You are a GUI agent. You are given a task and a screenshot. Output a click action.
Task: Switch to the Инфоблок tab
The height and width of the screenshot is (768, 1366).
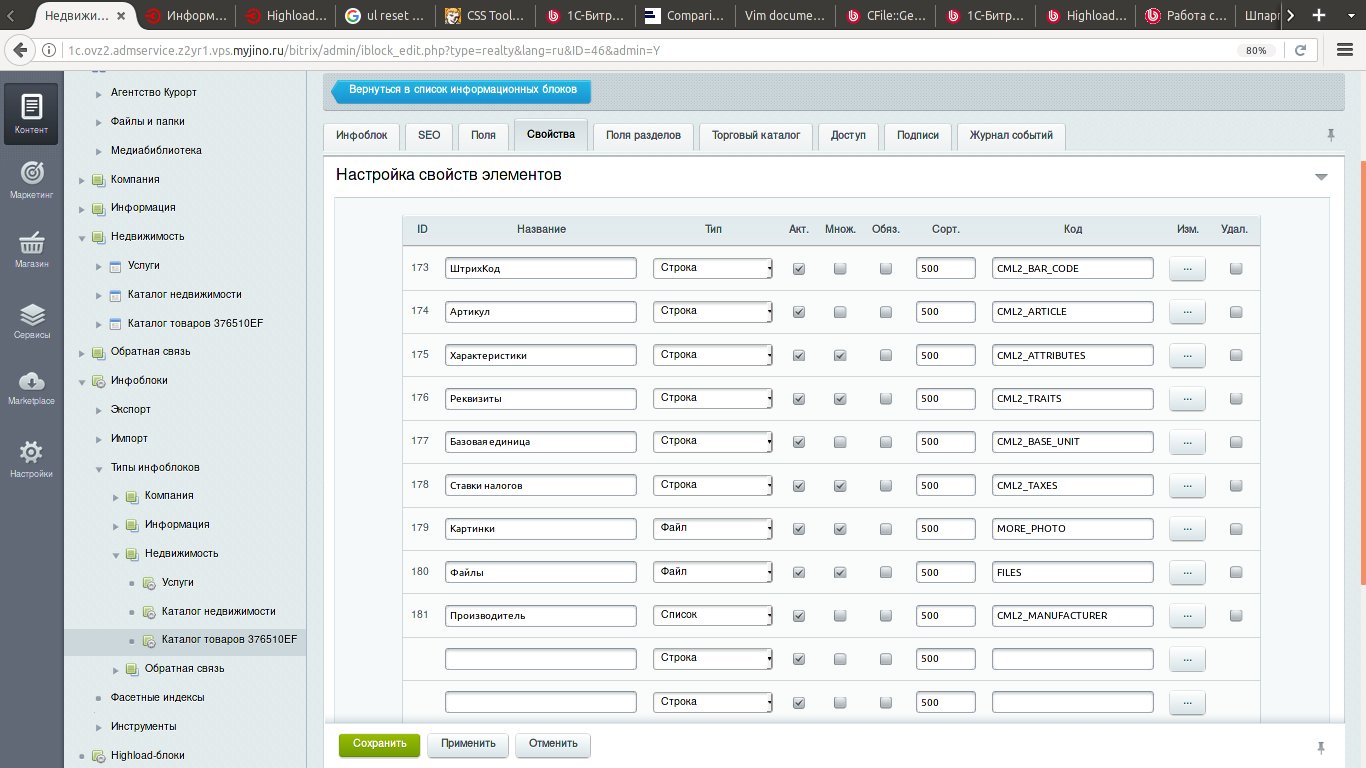tap(362, 136)
